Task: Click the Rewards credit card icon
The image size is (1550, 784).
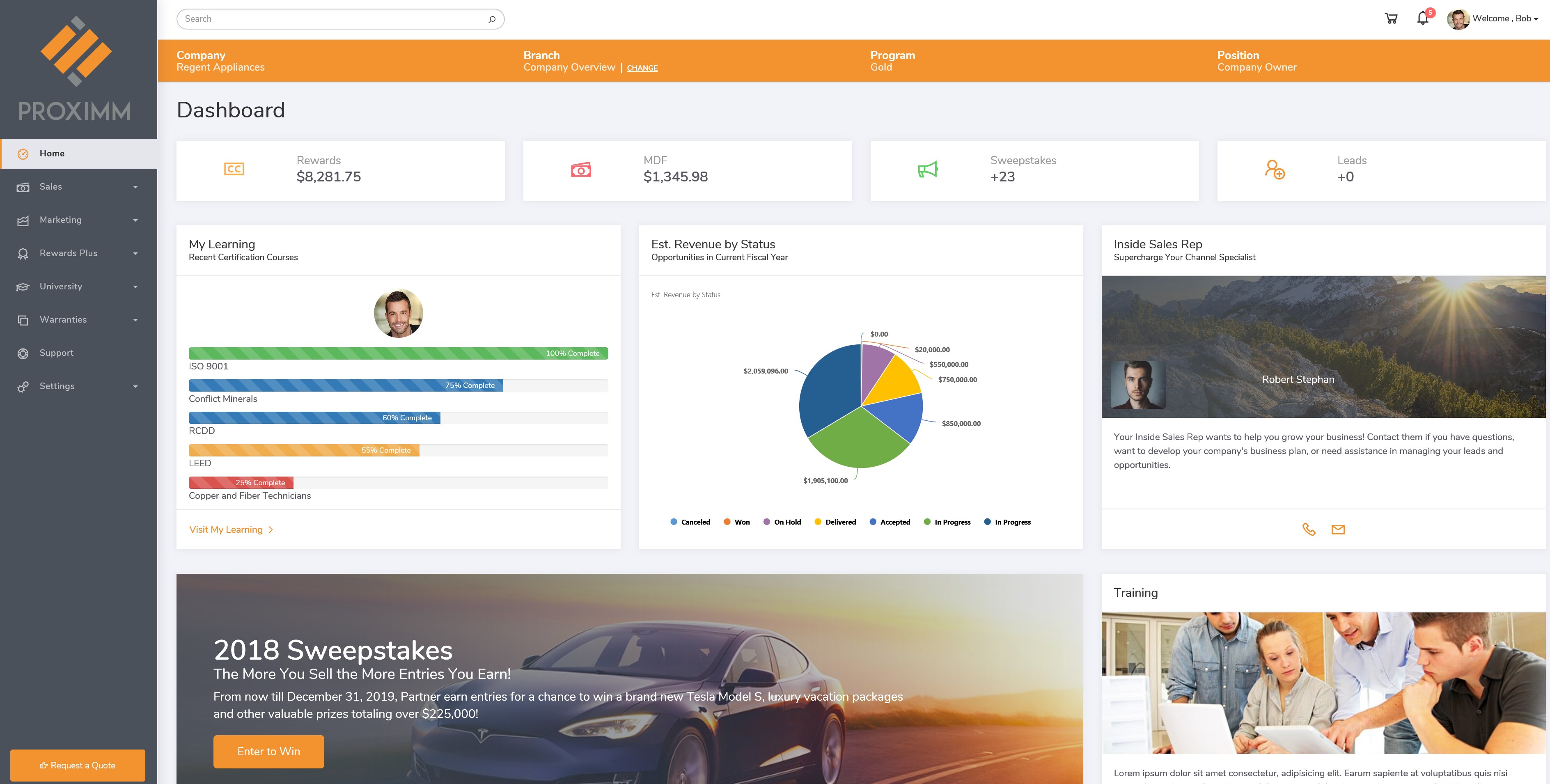Action: (234, 169)
